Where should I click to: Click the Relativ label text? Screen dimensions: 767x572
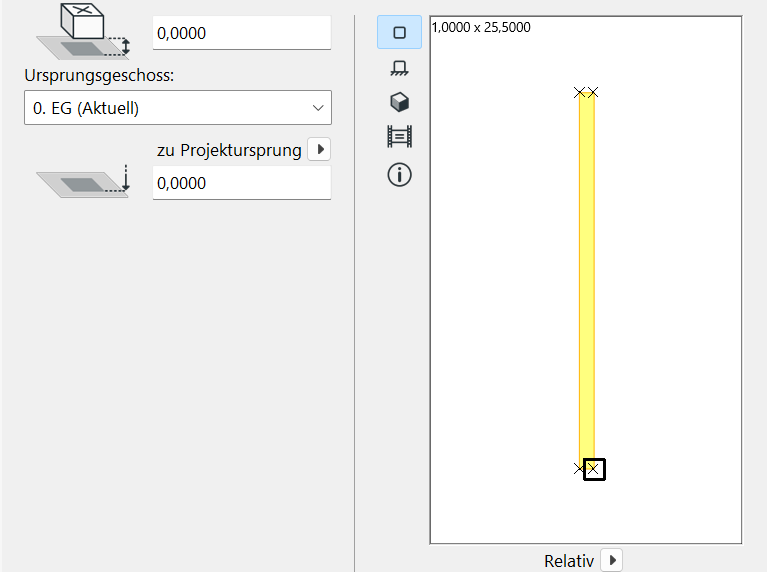[x=569, y=561]
